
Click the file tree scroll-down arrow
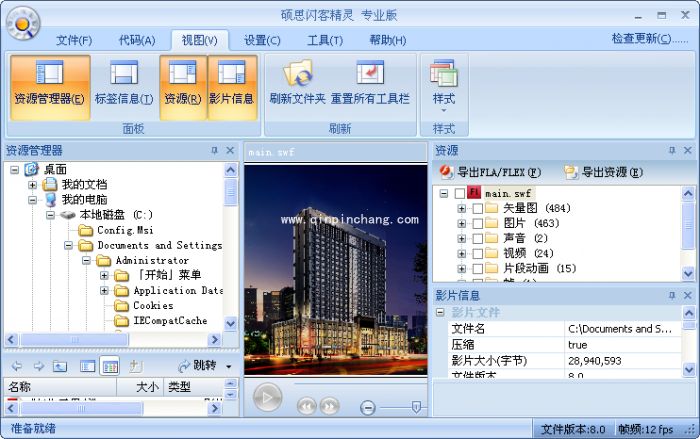tap(230, 323)
